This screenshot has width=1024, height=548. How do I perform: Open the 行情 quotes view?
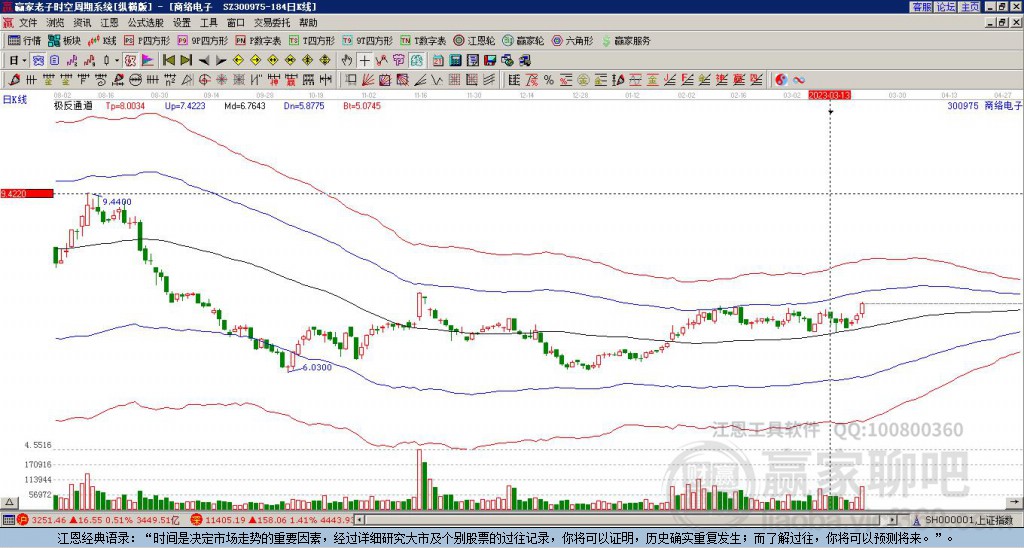coord(25,40)
